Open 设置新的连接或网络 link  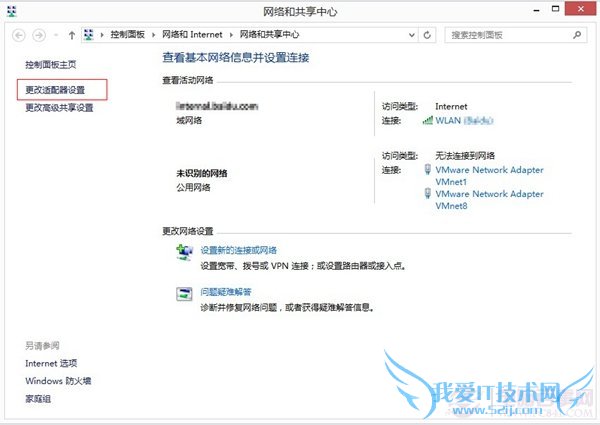coord(239,250)
